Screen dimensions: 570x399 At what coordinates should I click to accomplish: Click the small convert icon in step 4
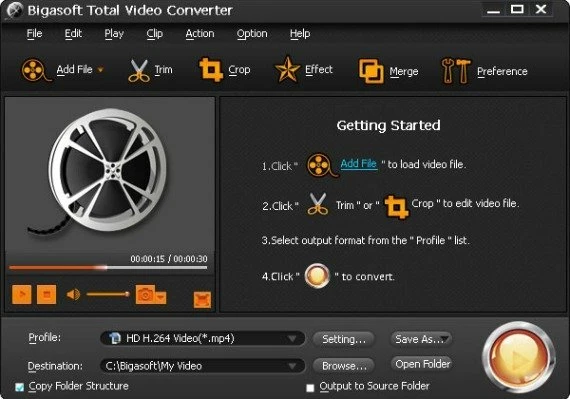[x=317, y=276]
